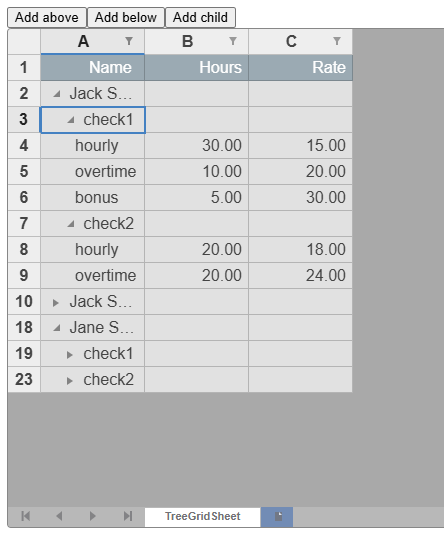Click the Add below button

coord(126,17)
